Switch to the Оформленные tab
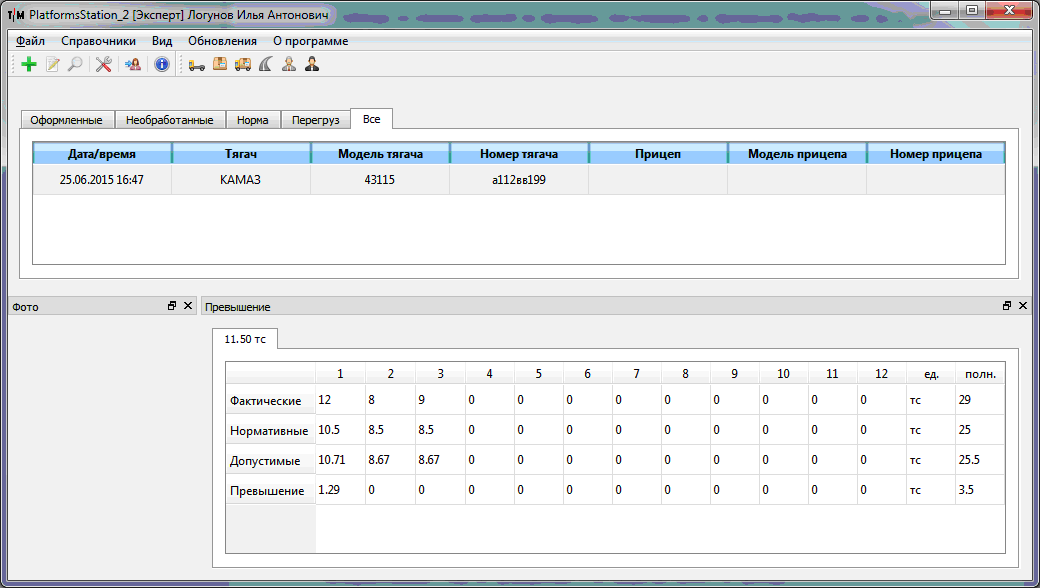The height and width of the screenshot is (588, 1040). [66, 120]
